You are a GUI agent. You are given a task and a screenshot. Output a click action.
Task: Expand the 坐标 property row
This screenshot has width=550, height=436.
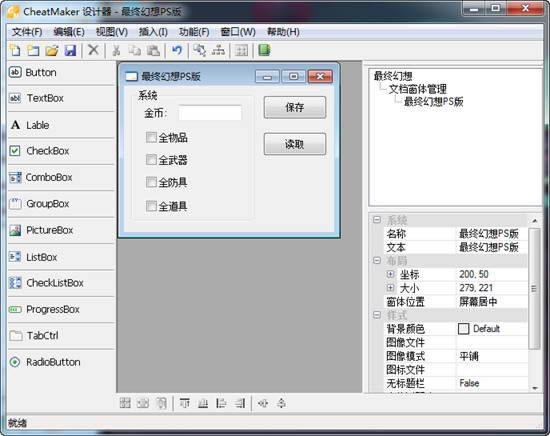coord(390,274)
